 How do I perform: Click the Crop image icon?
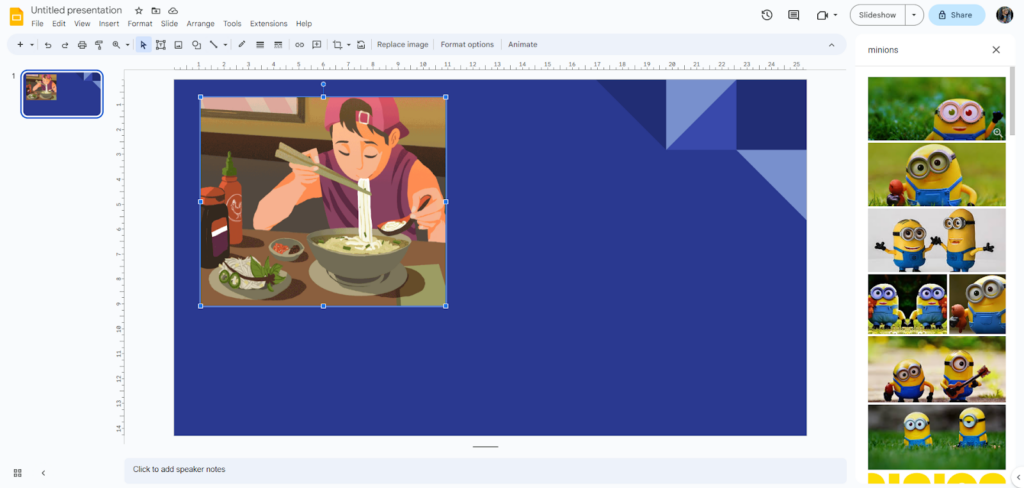337,45
